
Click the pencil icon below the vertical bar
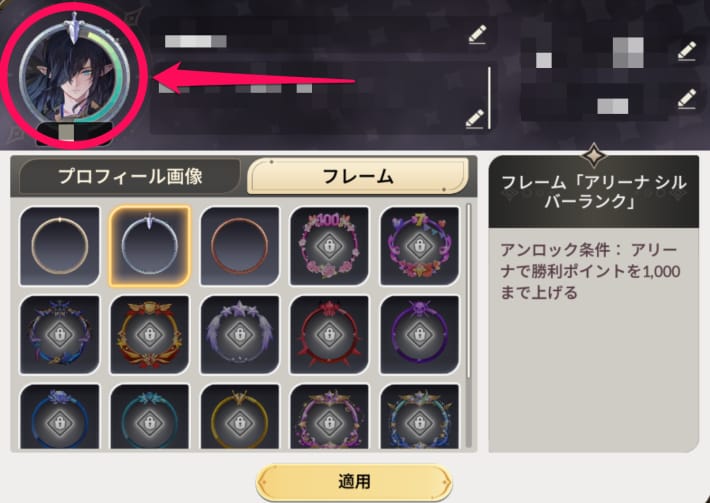coord(475,119)
